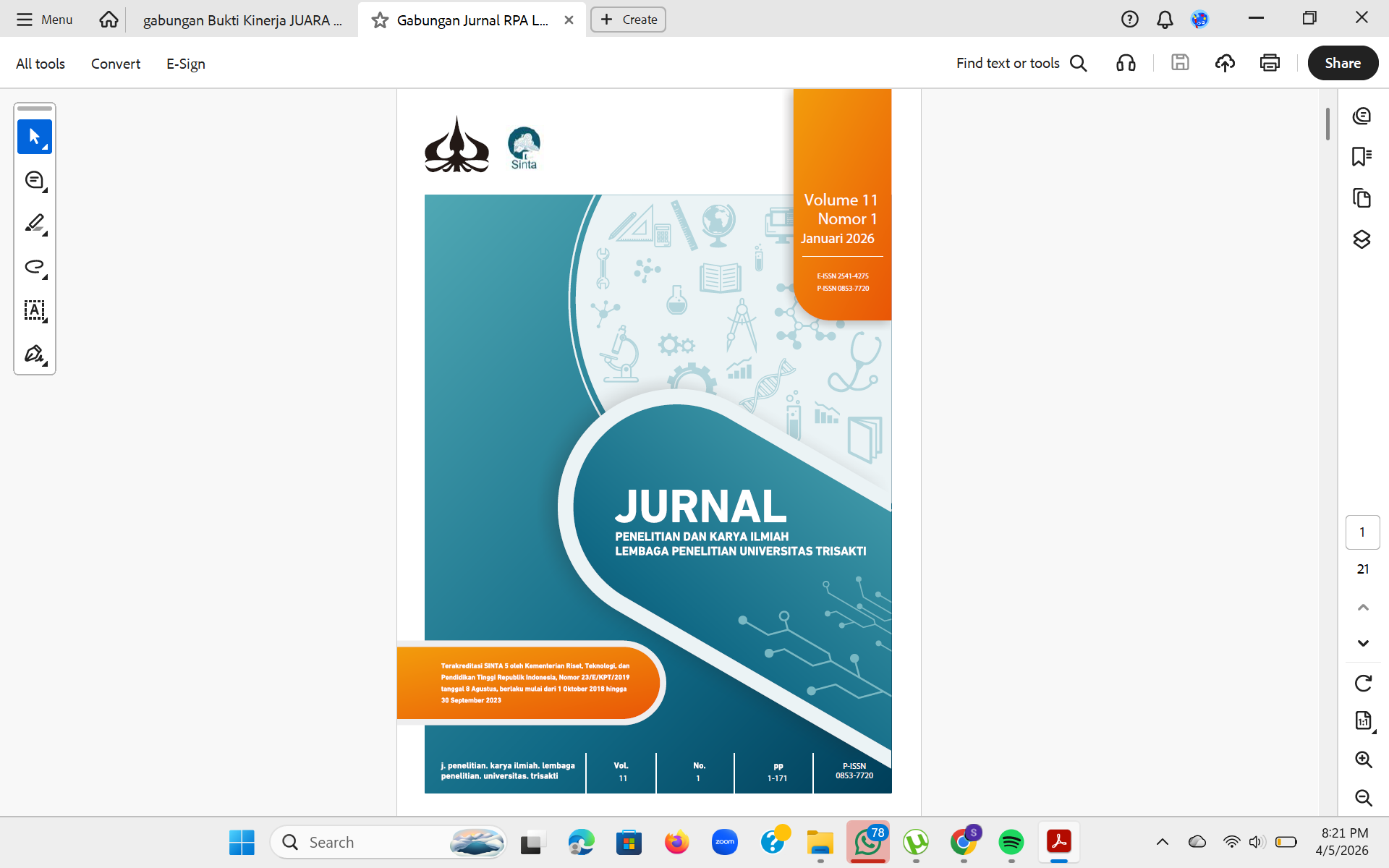Screen dimensions: 1389x868
Task: Rotate the page view clockwise
Action: tap(1363, 683)
